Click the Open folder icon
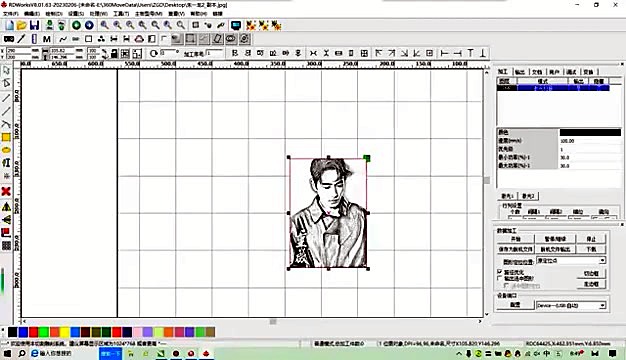 click(x=22, y=25)
